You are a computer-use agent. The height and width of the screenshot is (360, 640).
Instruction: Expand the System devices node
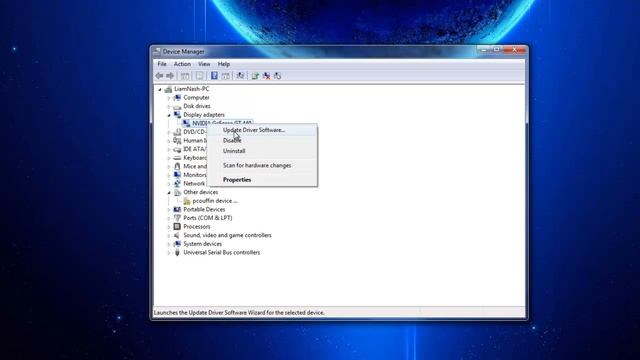(169, 244)
